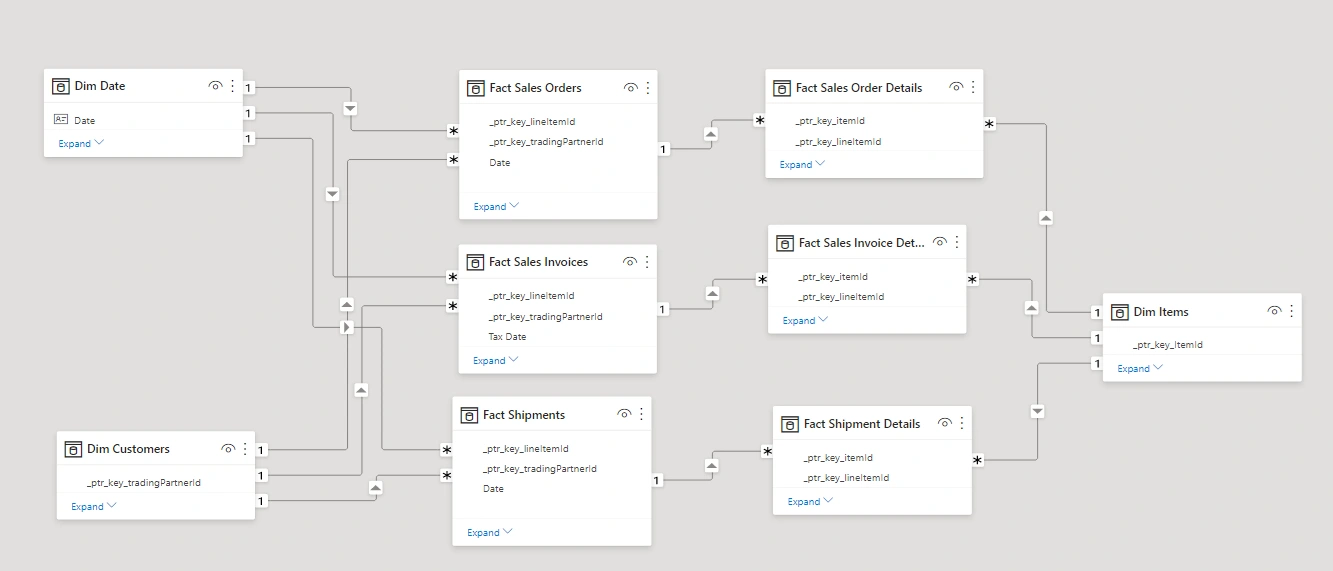The width and height of the screenshot is (1333, 571).
Task: Hide the Fact Sales Orders table
Action: coord(630,88)
